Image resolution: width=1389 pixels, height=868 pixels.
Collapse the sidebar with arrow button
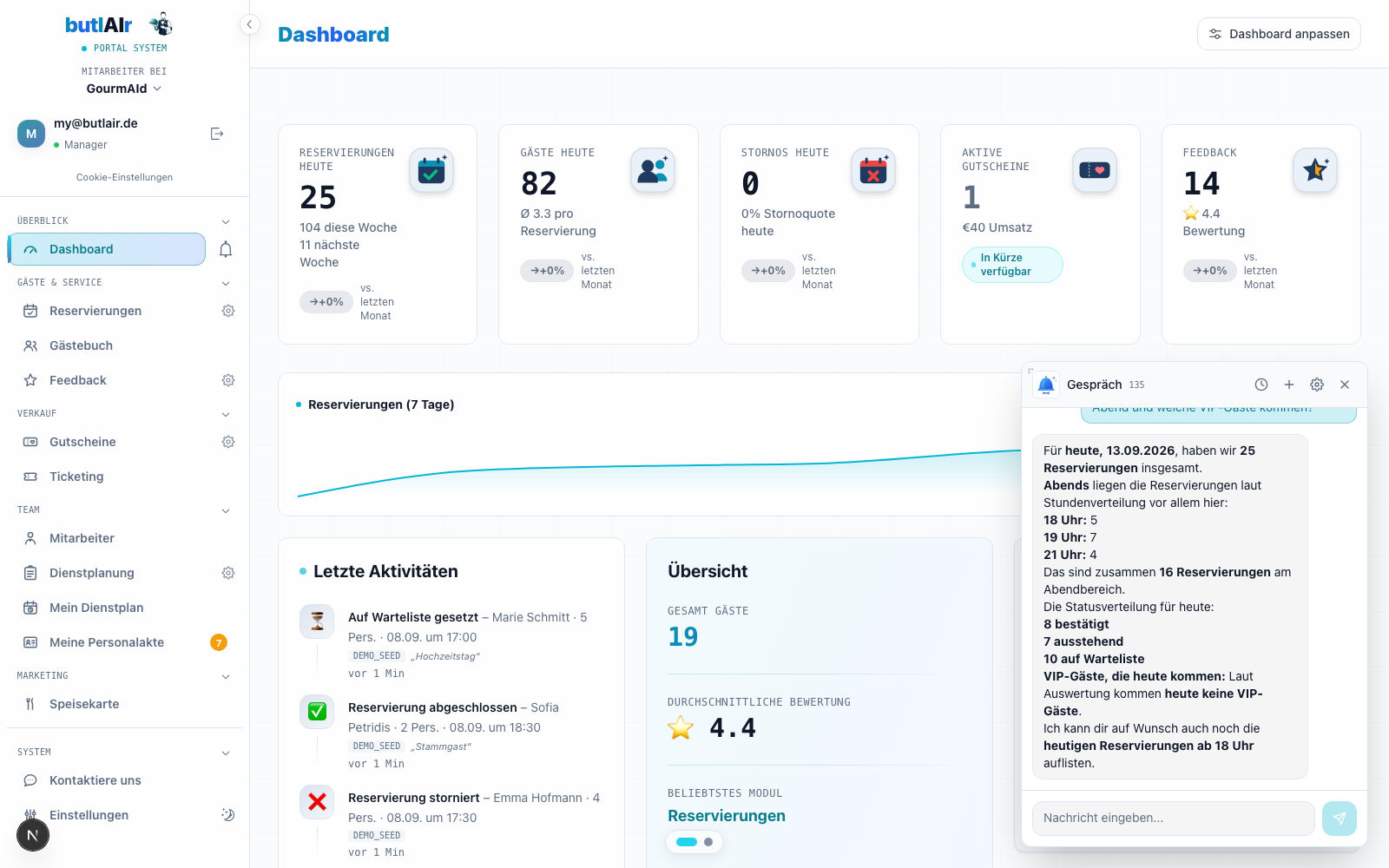(x=249, y=24)
